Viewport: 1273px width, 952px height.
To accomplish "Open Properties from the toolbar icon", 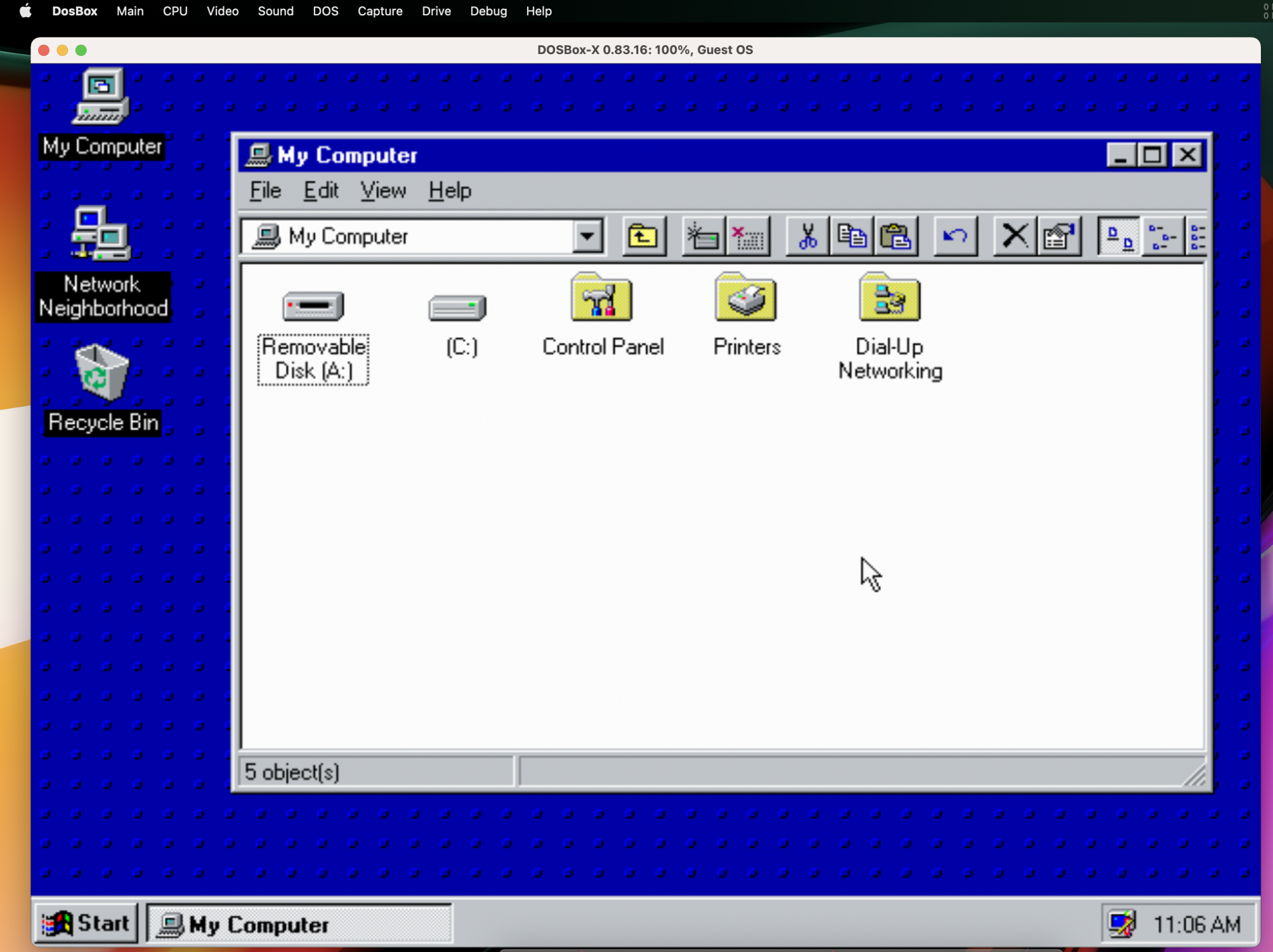I will click(x=1059, y=237).
